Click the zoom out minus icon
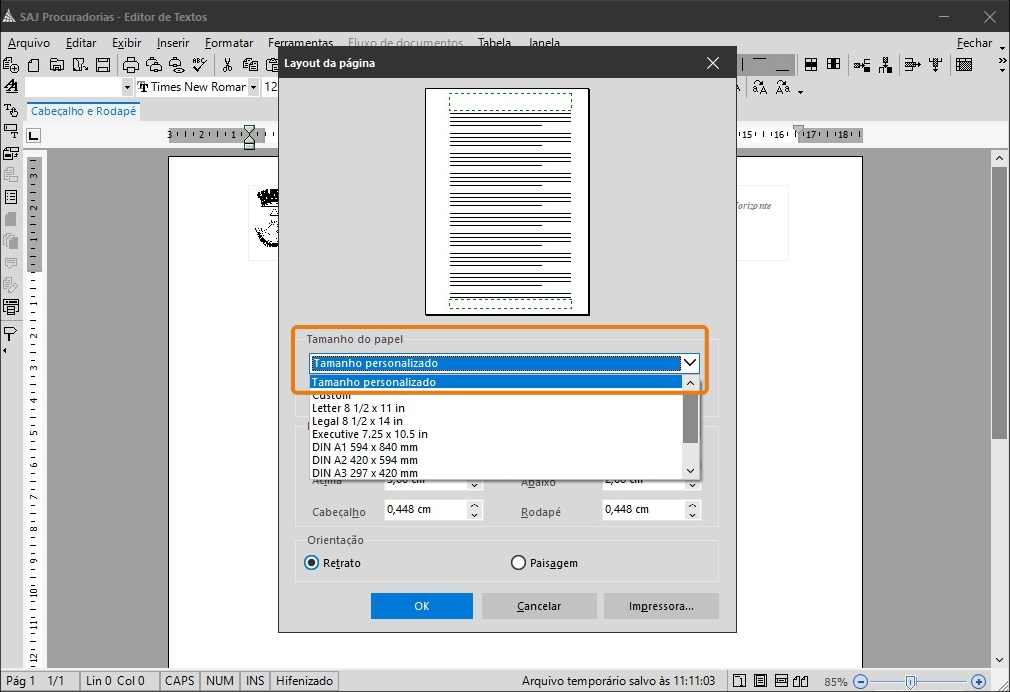 click(x=860, y=681)
